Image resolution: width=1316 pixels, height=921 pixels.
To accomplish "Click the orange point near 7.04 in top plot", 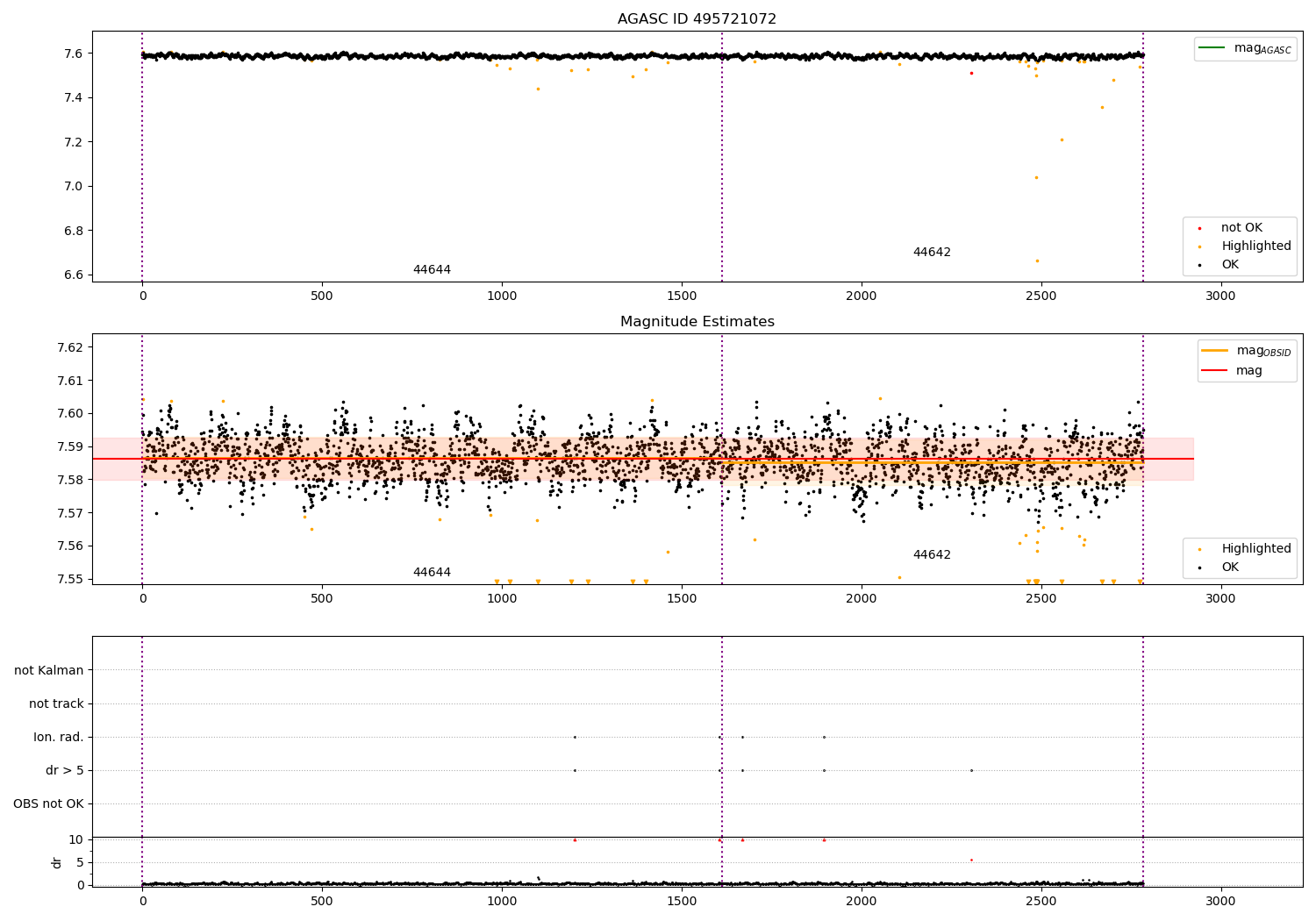I will pos(1036,177).
